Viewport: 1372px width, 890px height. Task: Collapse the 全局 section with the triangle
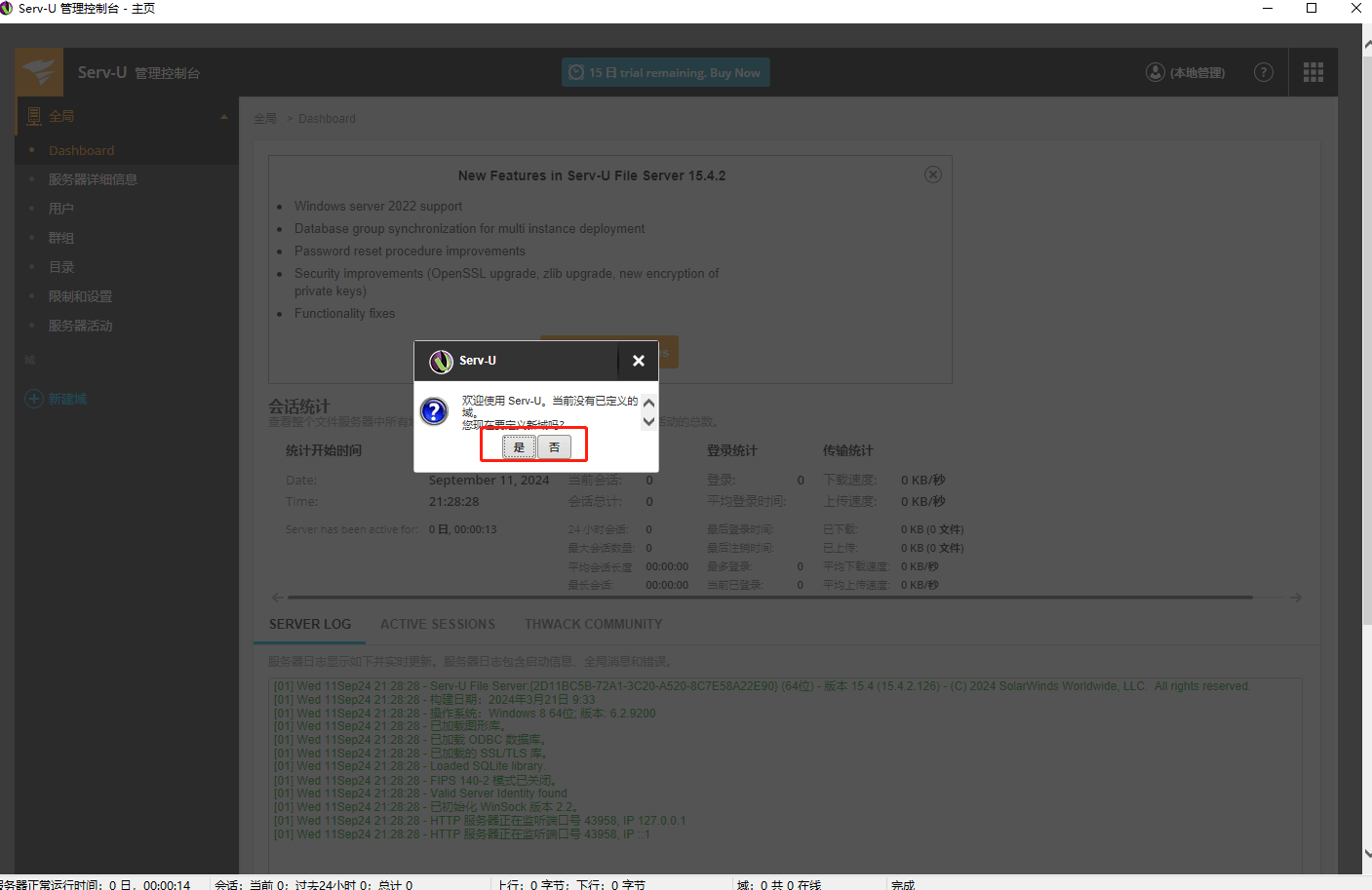[x=224, y=117]
